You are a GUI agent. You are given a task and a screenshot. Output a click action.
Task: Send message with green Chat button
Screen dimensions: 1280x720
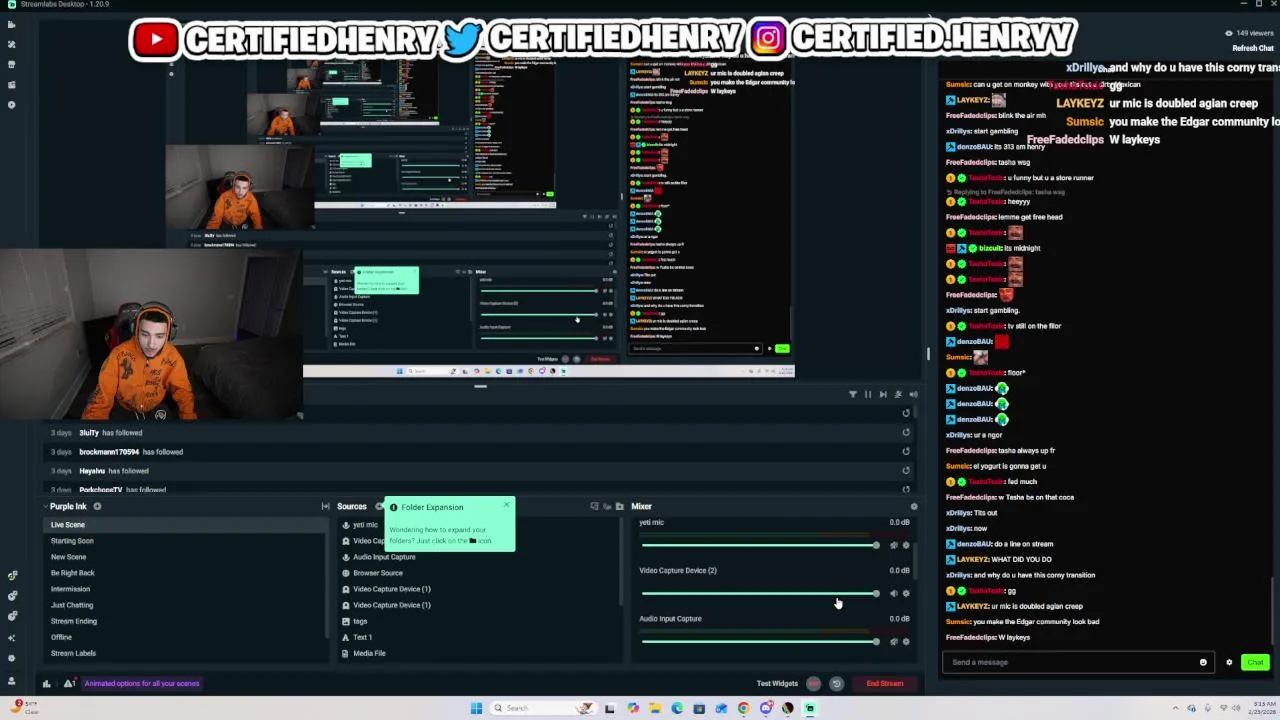click(x=1255, y=662)
